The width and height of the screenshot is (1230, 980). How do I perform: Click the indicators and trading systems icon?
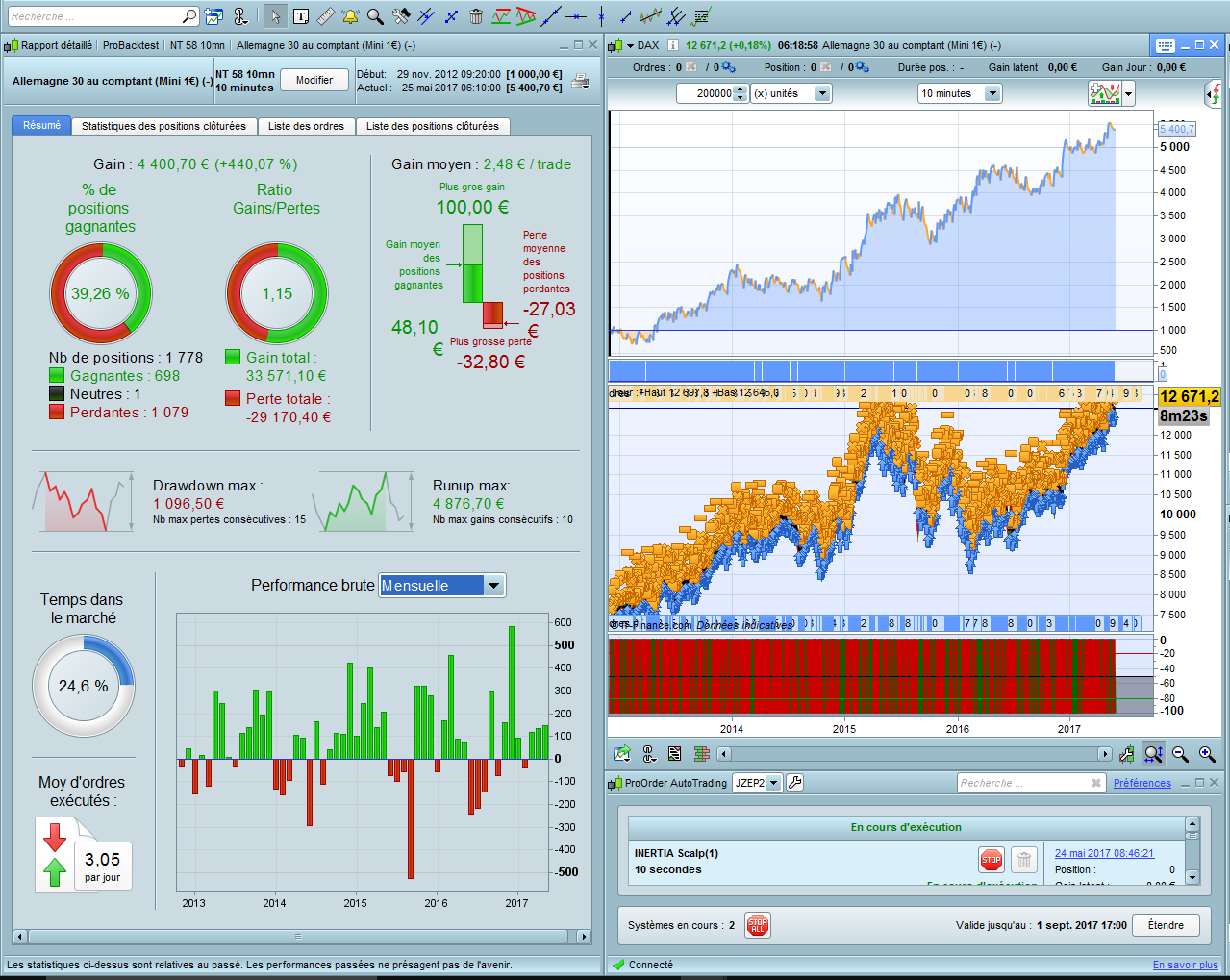pos(1105,93)
